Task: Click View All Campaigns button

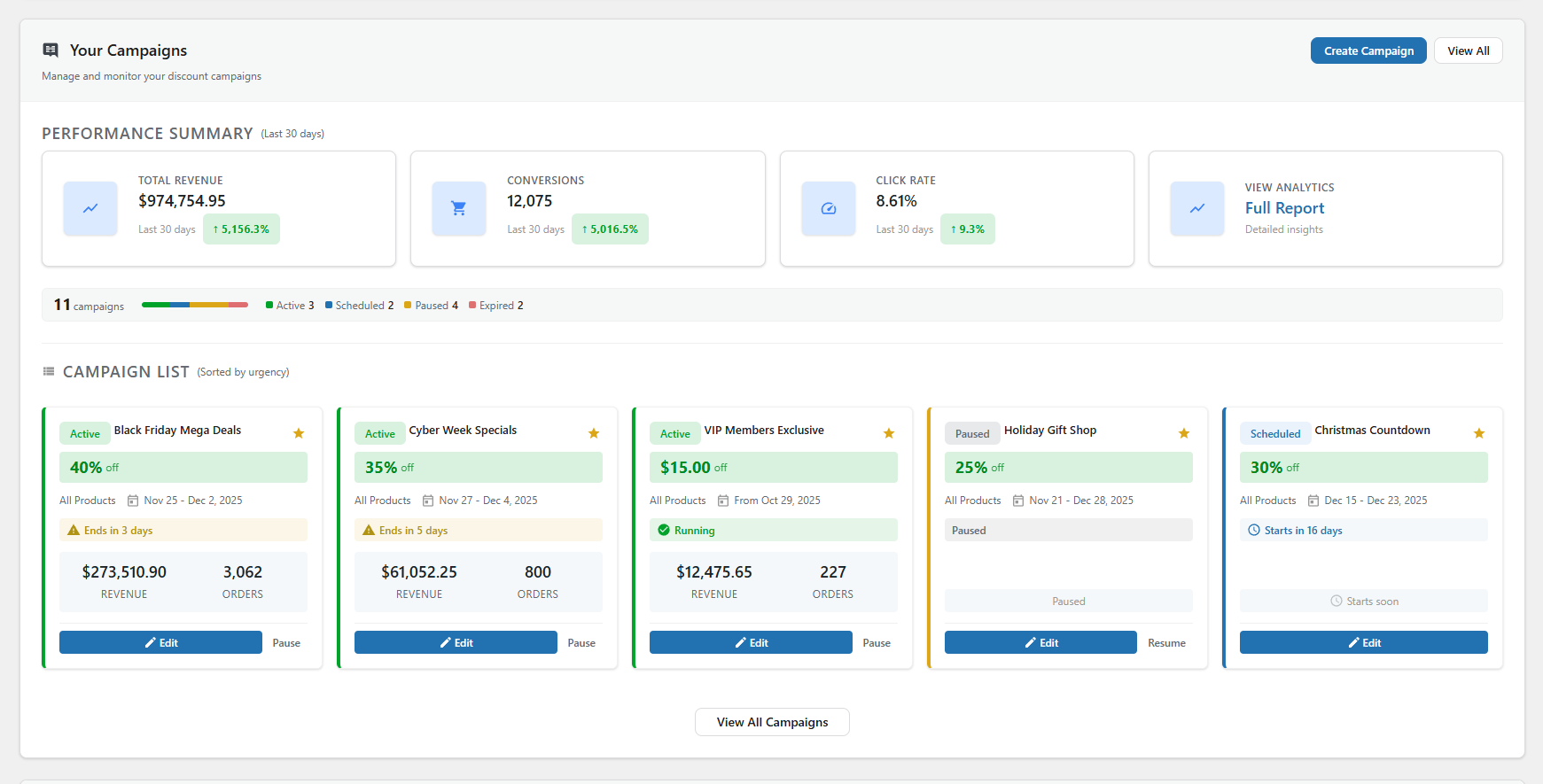Action: click(x=772, y=722)
